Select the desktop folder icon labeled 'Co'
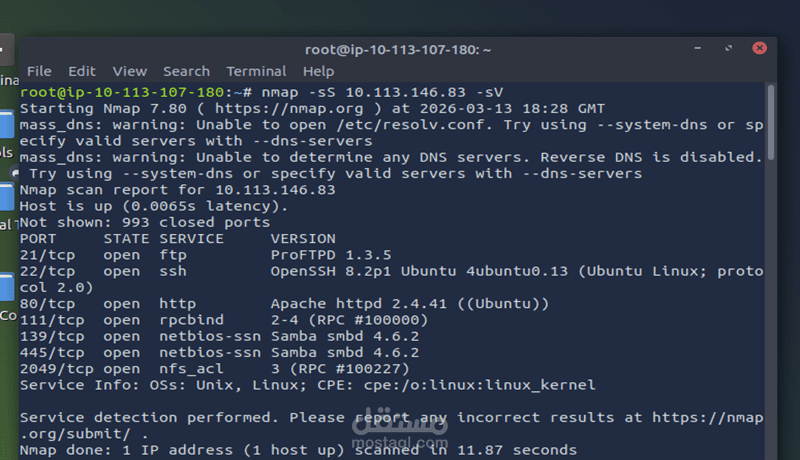800x460 pixels. [x=7, y=287]
